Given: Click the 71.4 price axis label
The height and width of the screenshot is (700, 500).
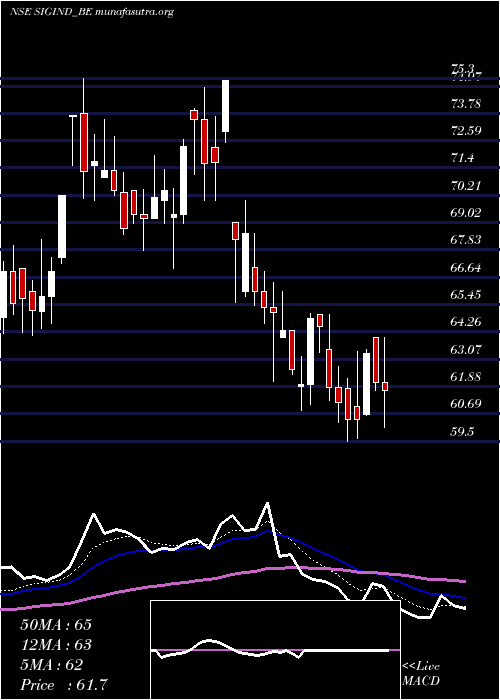Looking at the screenshot, I should (463, 158).
